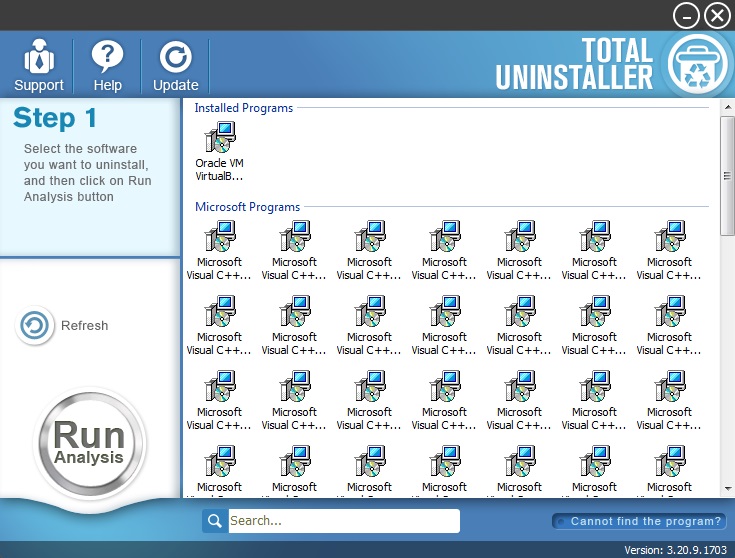Viewport: 735px width, 558px height.
Task: Select second Visual C++ item in Microsoft Programs top row
Action: point(294,250)
